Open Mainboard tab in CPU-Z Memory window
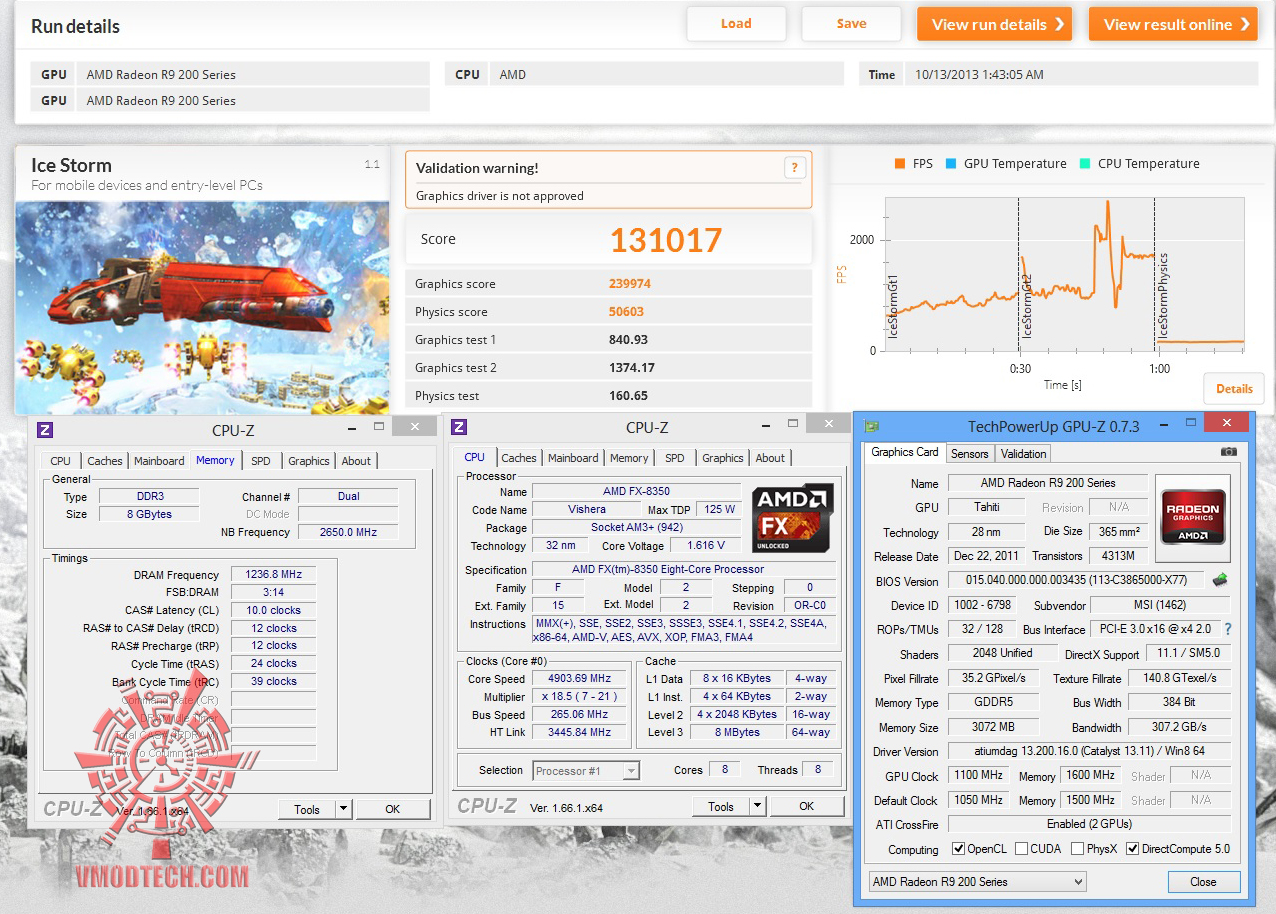The width and height of the screenshot is (1276, 914). click(x=159, y=461)
